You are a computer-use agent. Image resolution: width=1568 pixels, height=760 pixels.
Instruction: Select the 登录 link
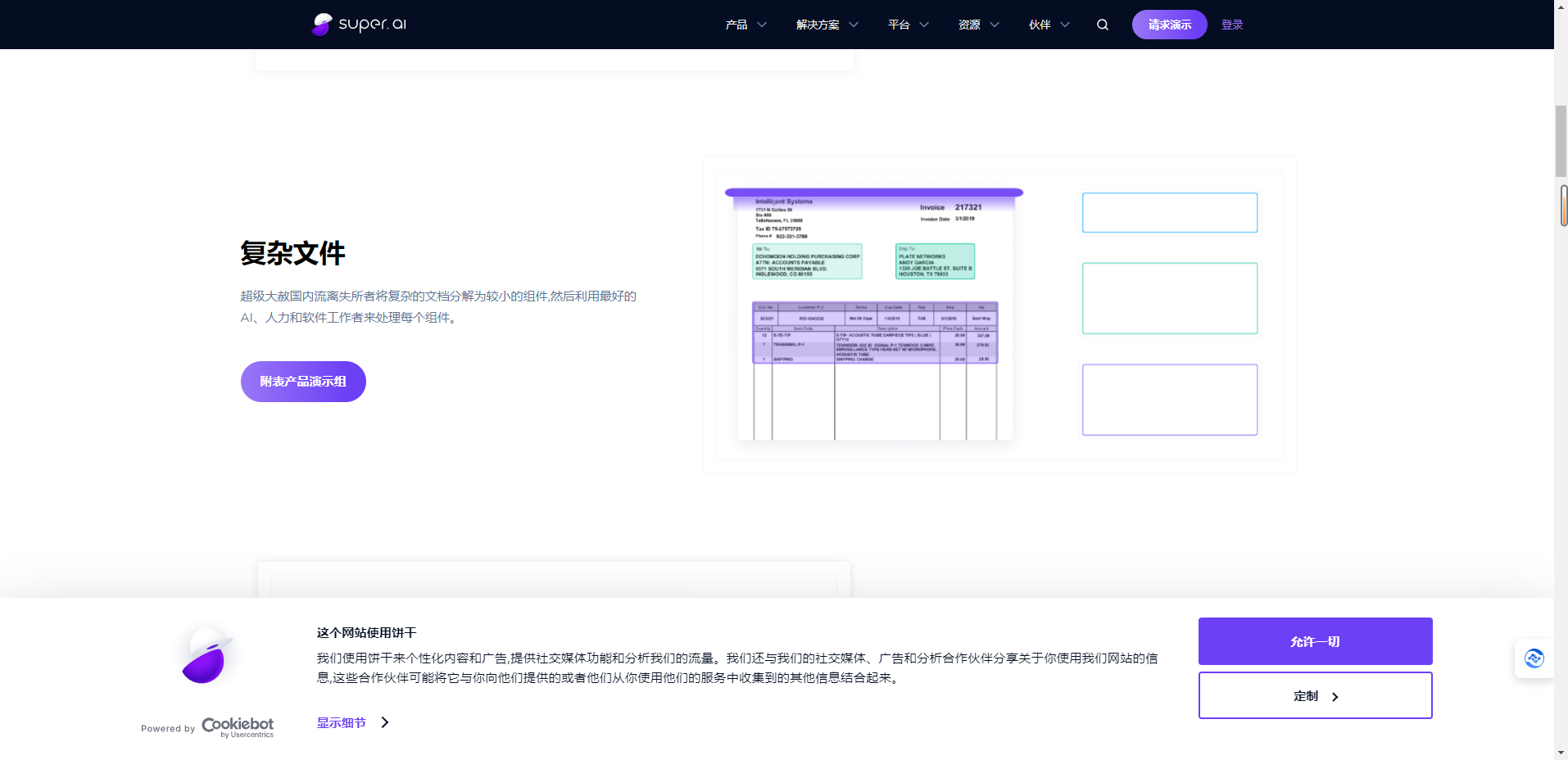(x=1231, y=25)
